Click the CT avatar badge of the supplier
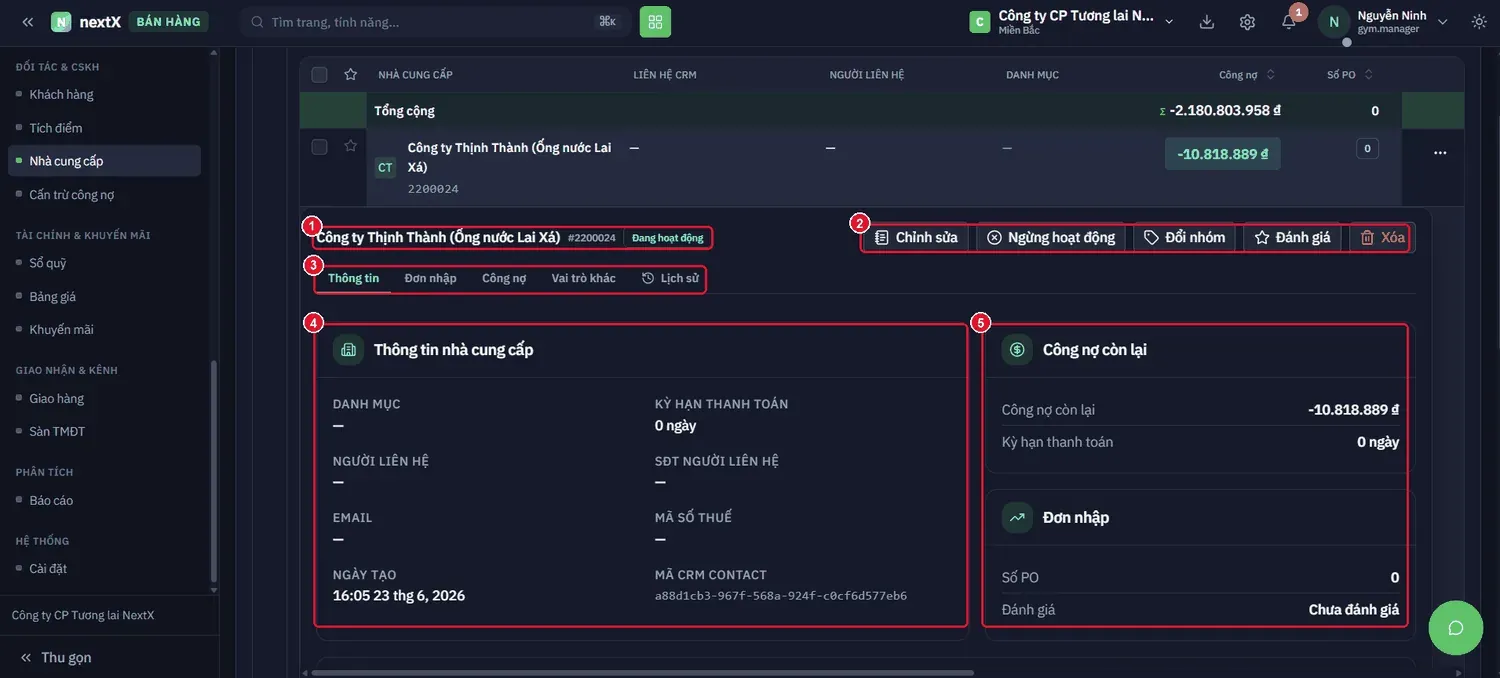 [385, 167]
